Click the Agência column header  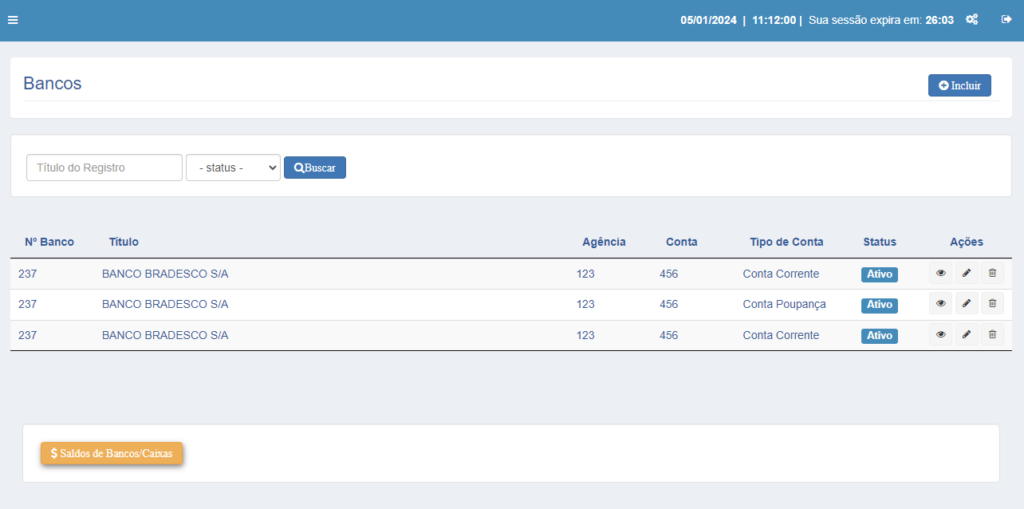pos(604,242)
